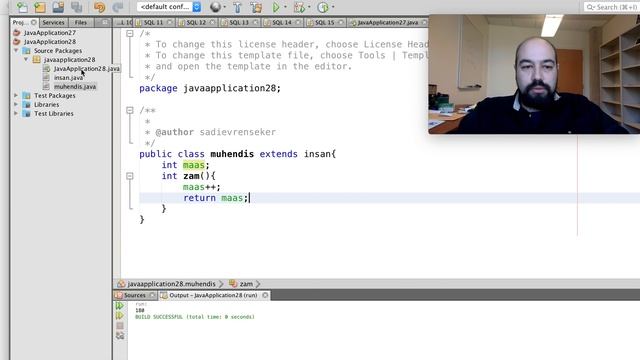Click the New File toolbar icon

coord(22,7)
